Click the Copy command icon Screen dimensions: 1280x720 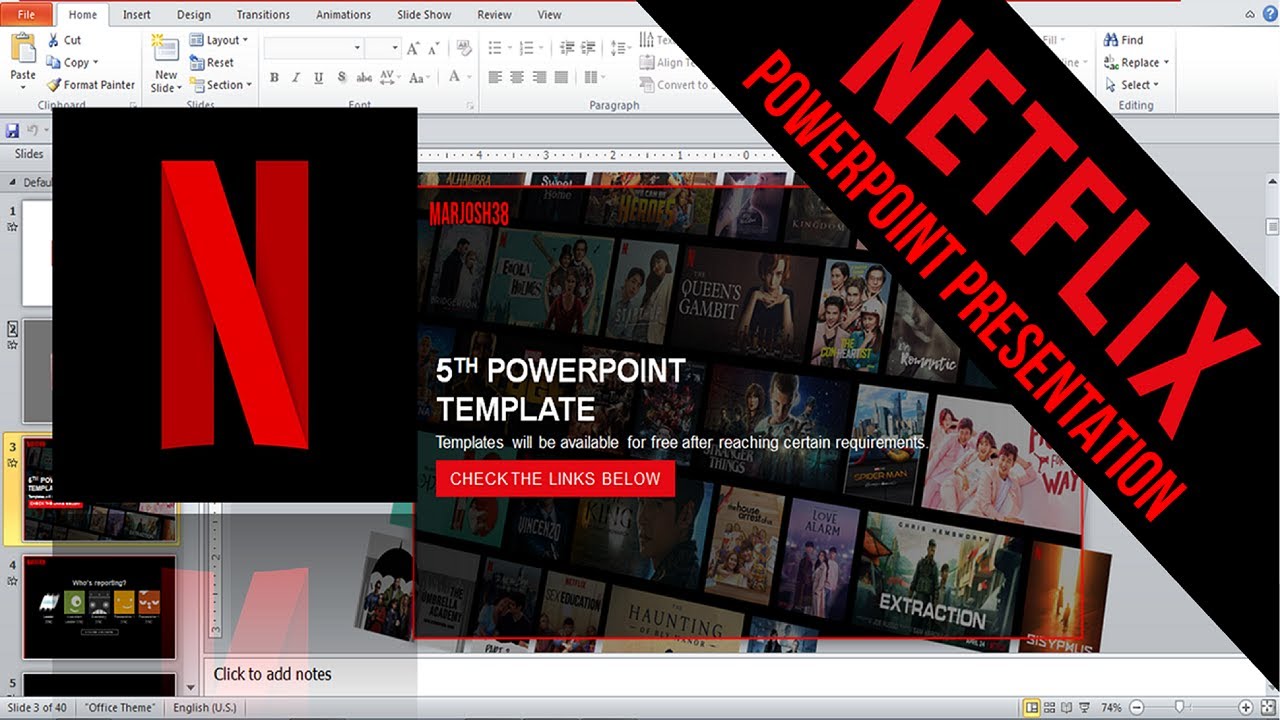pos(53,62)
